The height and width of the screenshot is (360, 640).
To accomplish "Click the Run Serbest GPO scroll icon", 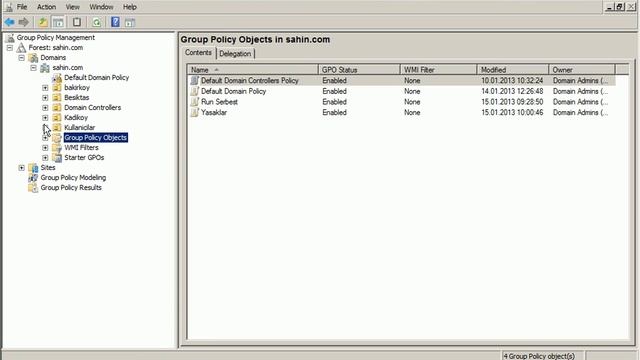I will click(195, 102).
